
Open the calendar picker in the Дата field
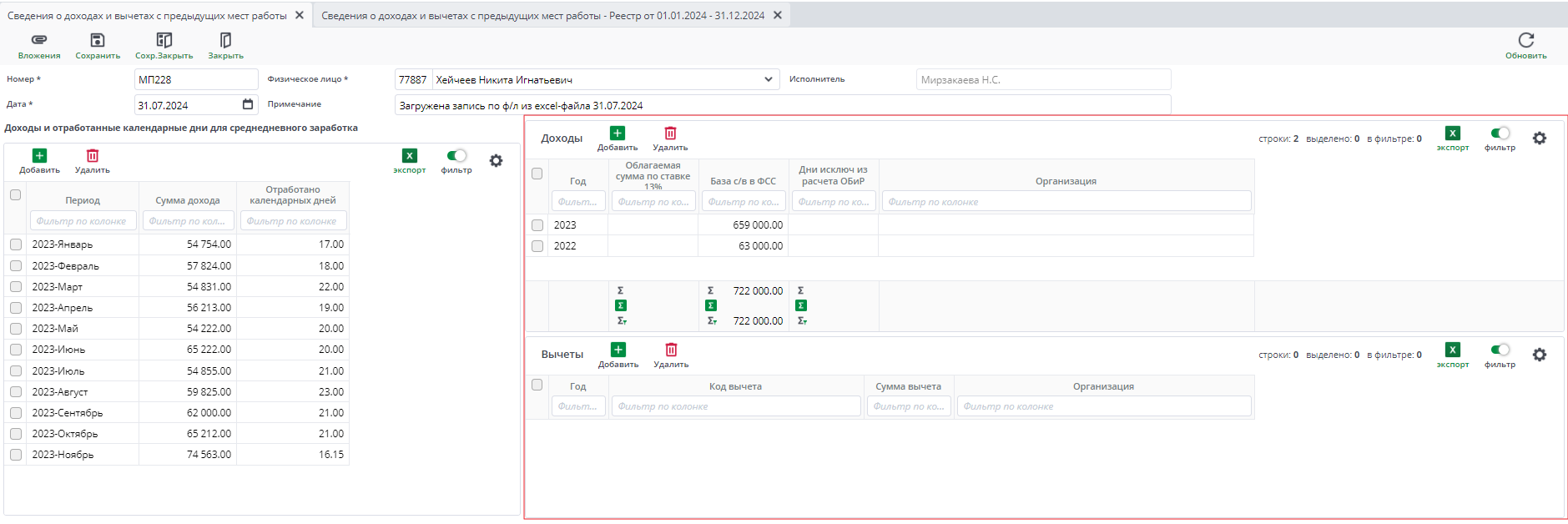(x=248, y=104)
